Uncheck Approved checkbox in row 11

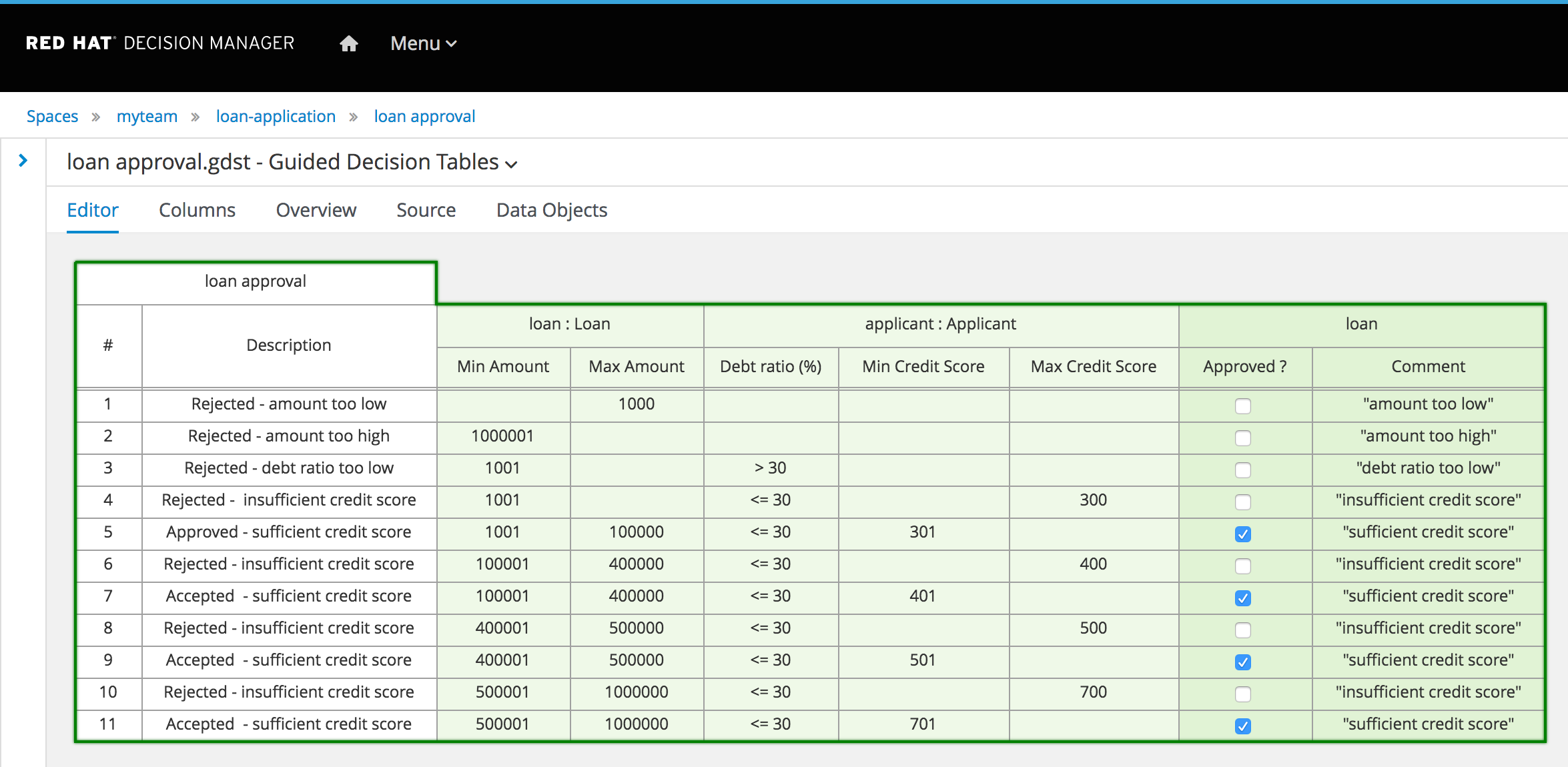[x=1242, y=726]
